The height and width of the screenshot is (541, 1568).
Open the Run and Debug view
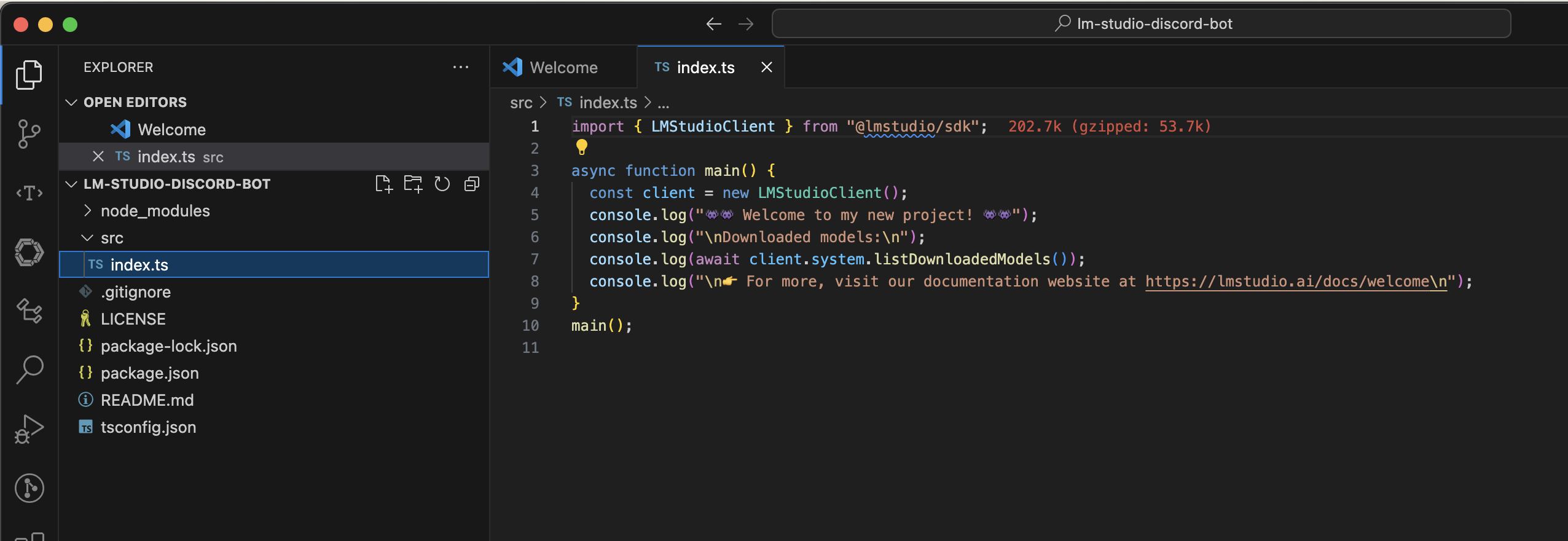coord(29,429)
